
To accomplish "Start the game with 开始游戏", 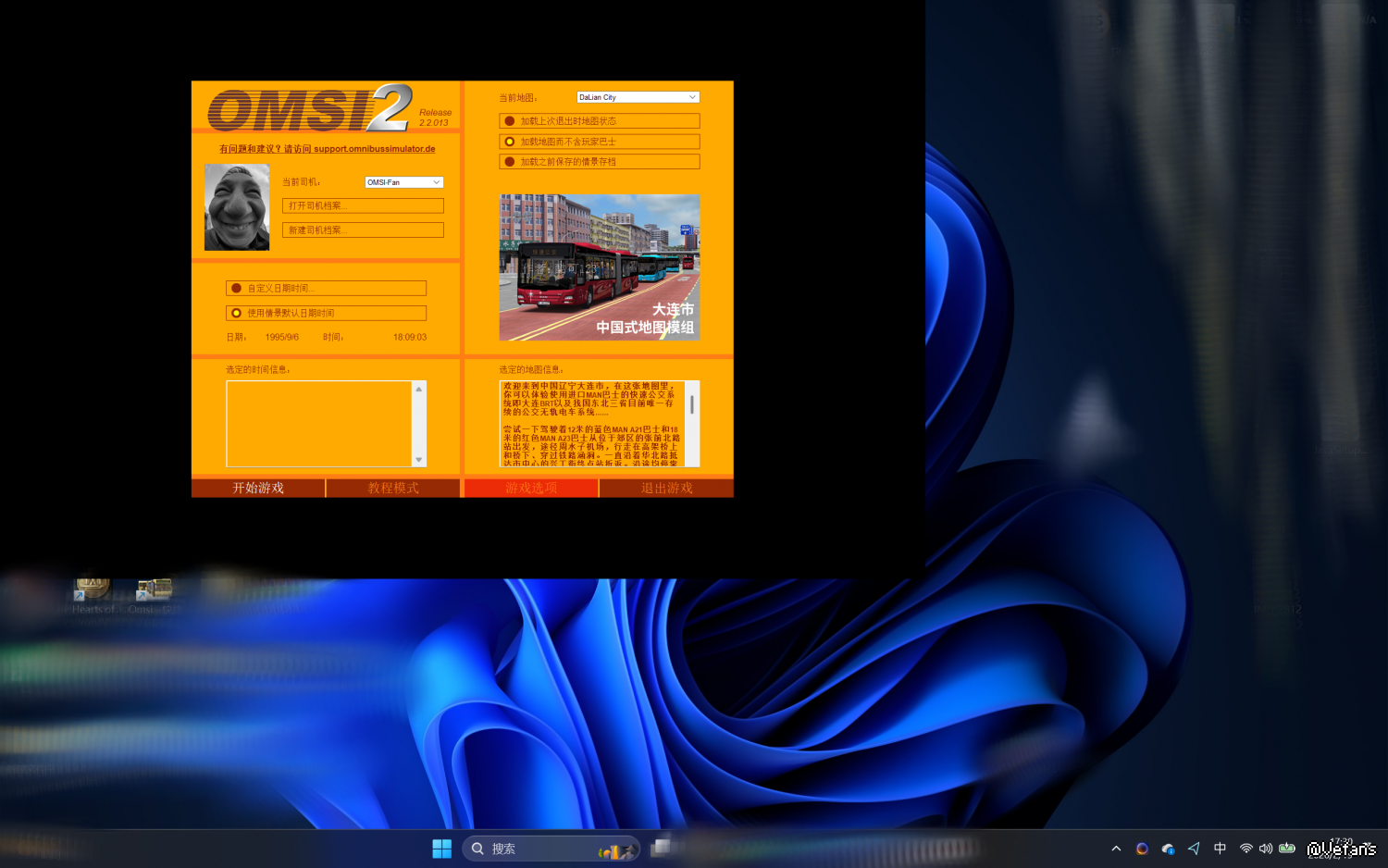I will tap(258, 488).
